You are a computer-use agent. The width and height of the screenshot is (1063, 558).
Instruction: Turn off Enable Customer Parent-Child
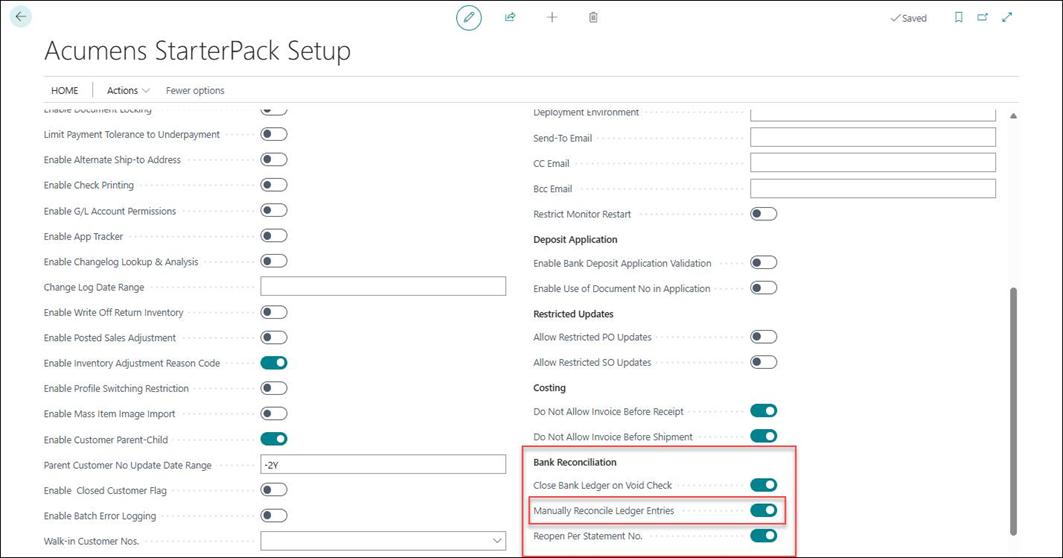(274, 439)
